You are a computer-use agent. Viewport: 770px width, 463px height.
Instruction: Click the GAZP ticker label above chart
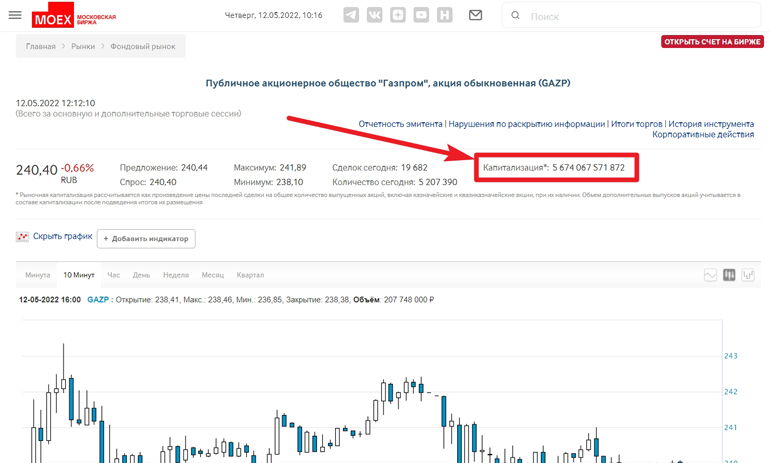click(98, 300)
